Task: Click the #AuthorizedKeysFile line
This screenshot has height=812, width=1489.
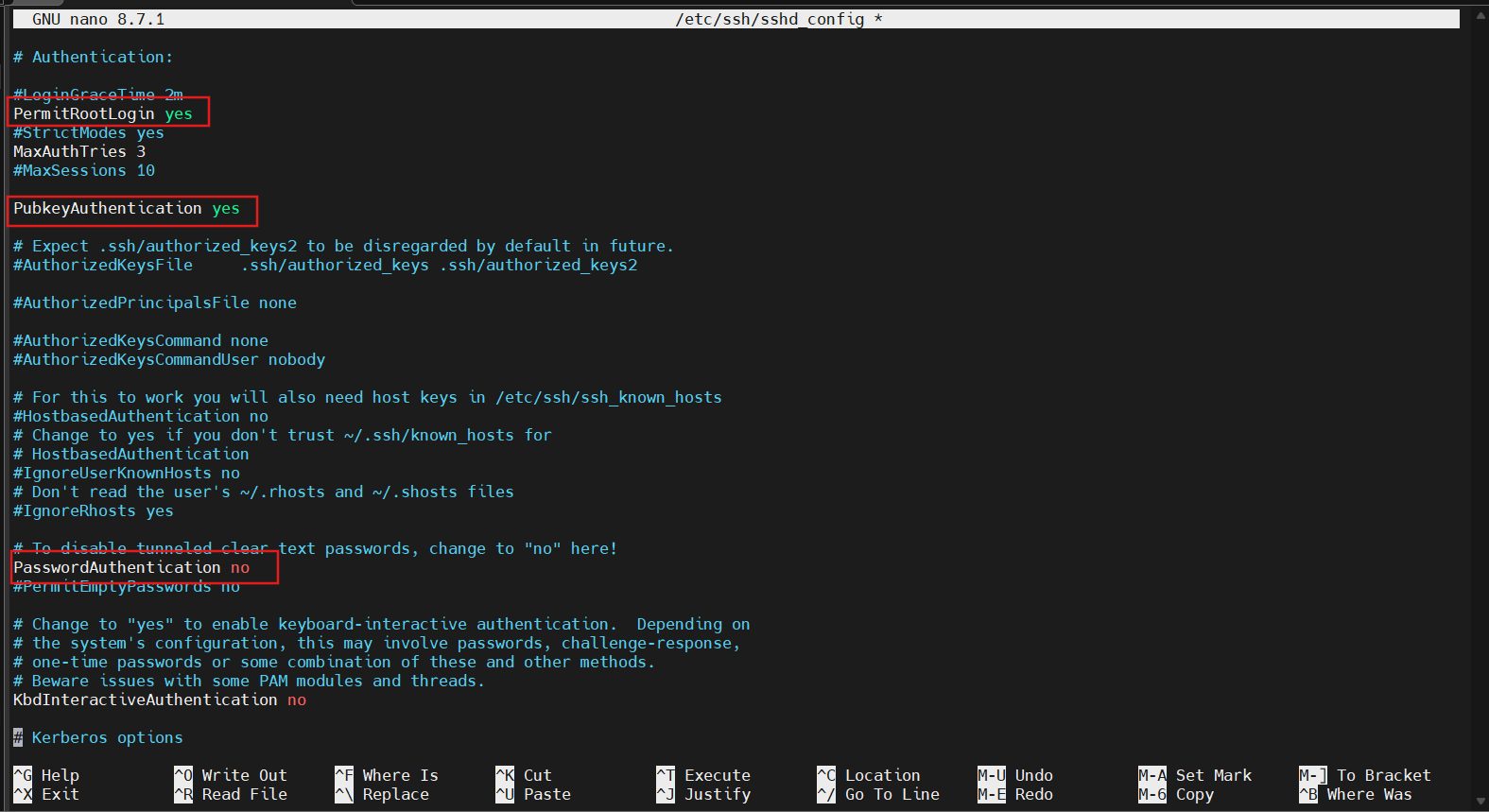Action: point(325,265)
